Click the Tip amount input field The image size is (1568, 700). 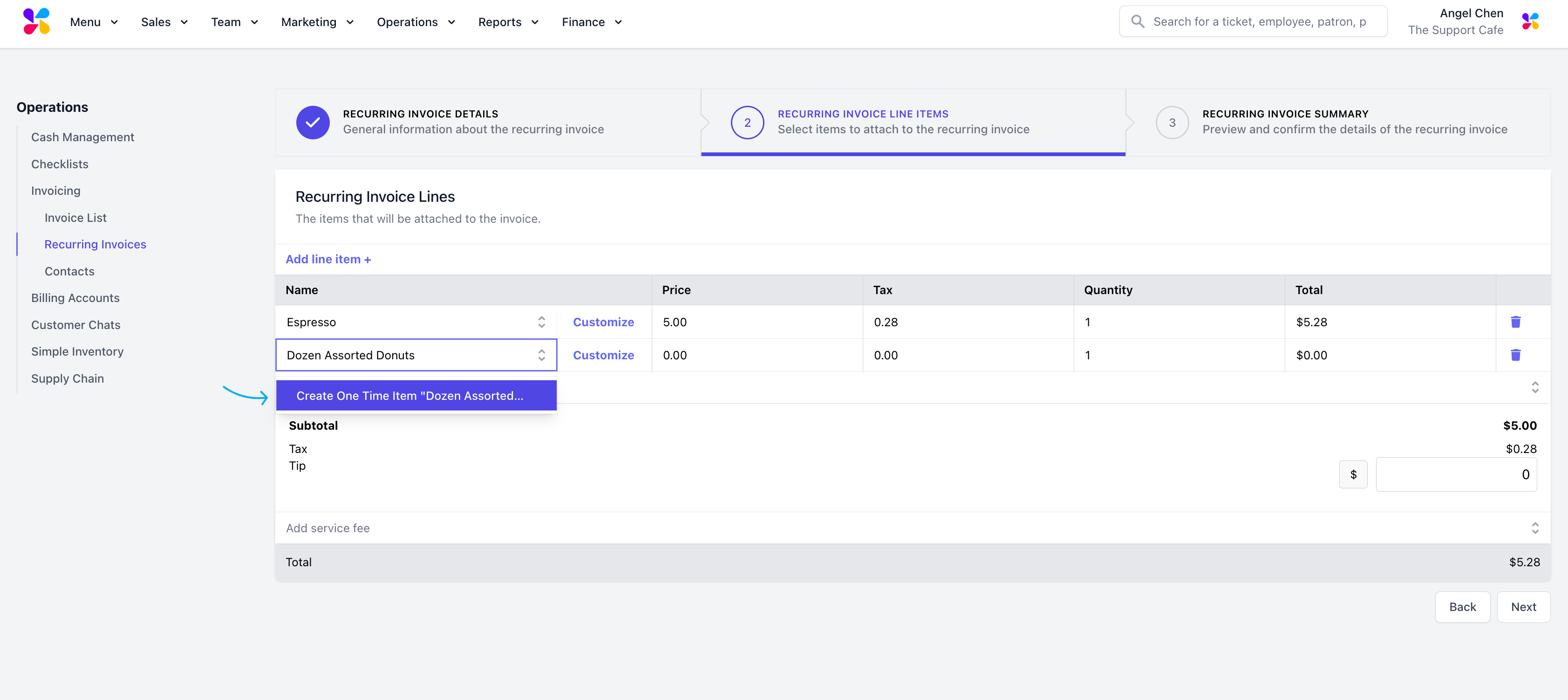tap(1455, 474)
